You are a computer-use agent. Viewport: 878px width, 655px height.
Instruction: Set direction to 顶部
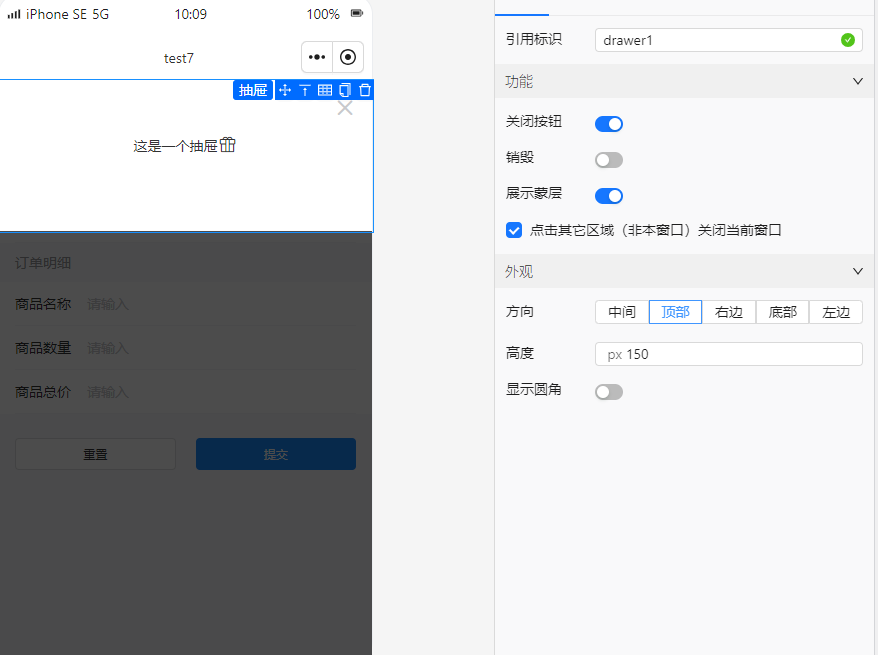coord(675,312)
